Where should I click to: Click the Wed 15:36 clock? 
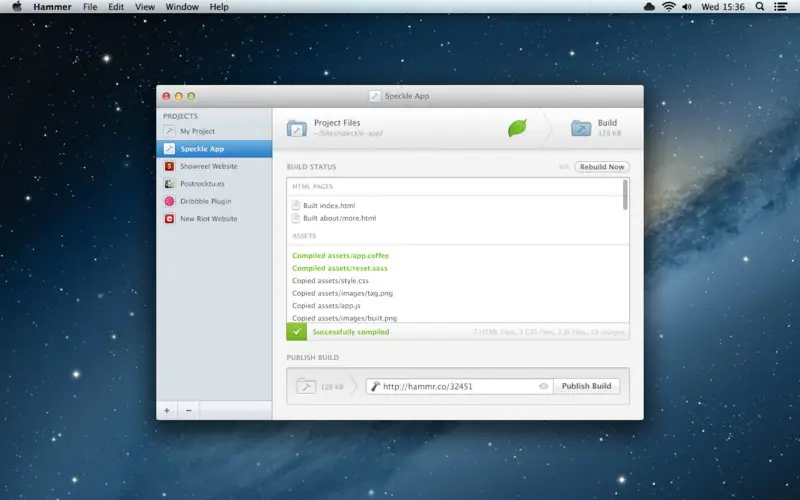coord(722,7)
